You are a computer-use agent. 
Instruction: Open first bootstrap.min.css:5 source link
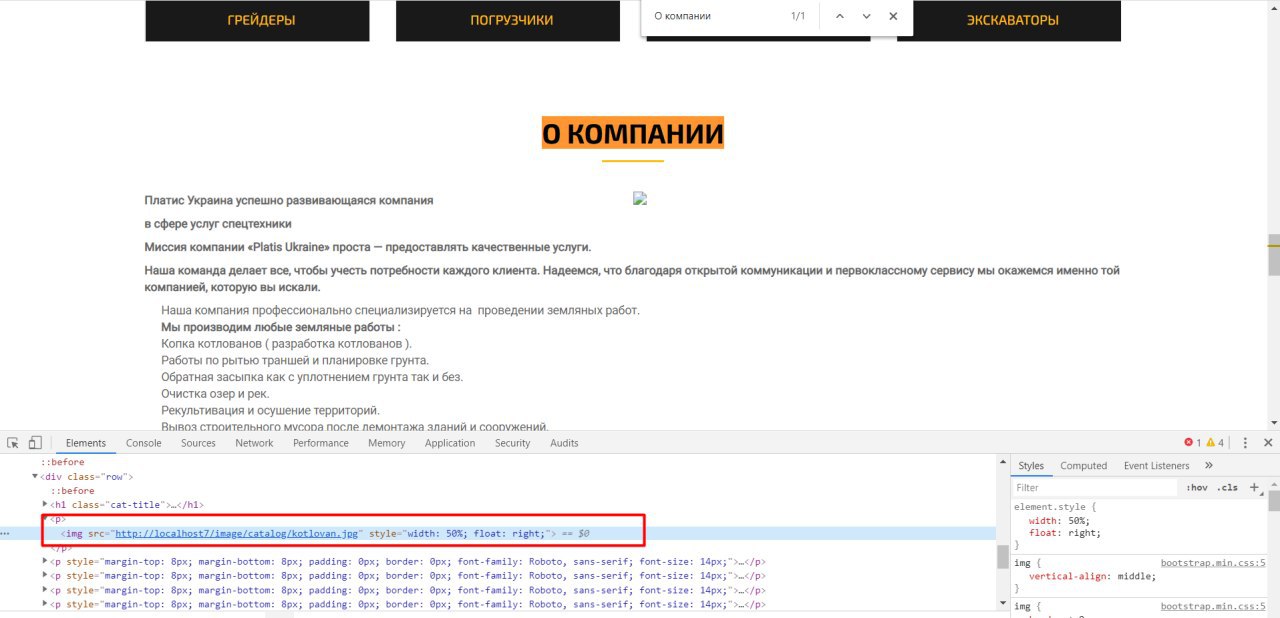1213,563
